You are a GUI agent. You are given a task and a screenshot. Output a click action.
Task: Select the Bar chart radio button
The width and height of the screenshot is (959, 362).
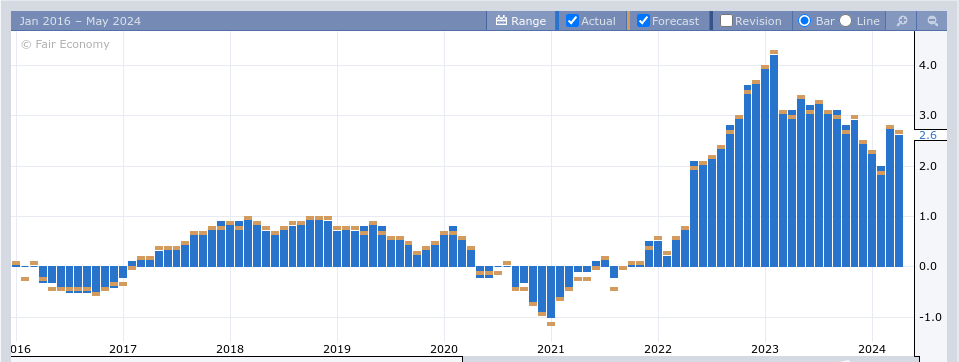point(805,21)
